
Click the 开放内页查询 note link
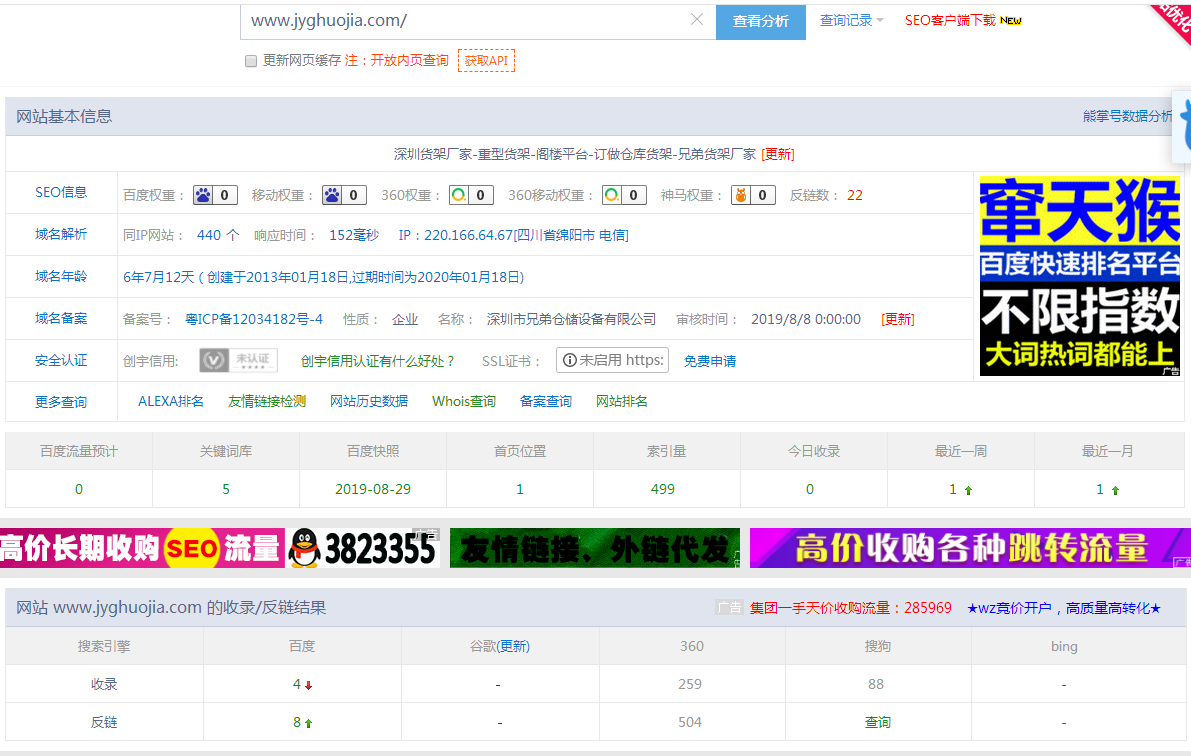[x=409, y=61]
